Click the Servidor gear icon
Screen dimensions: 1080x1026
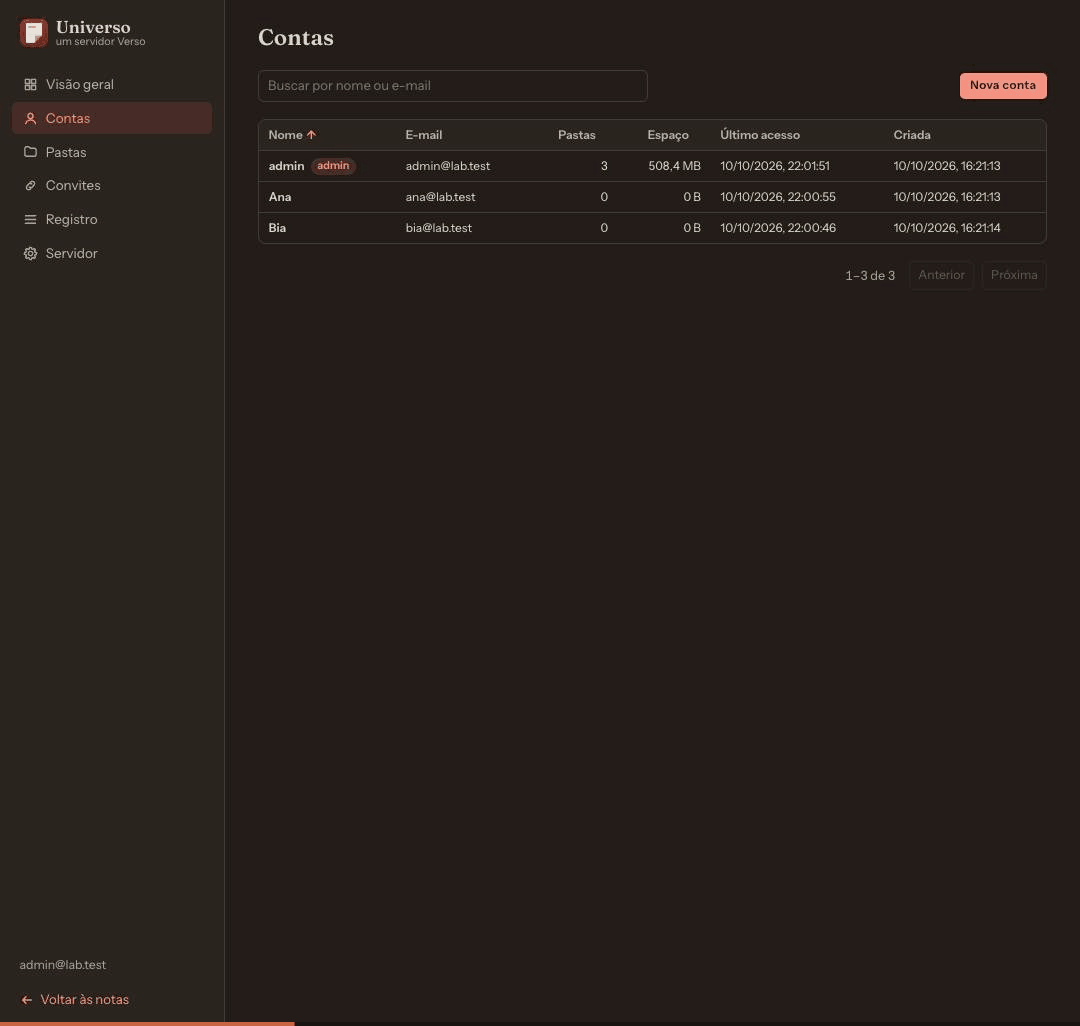point(30,253)
